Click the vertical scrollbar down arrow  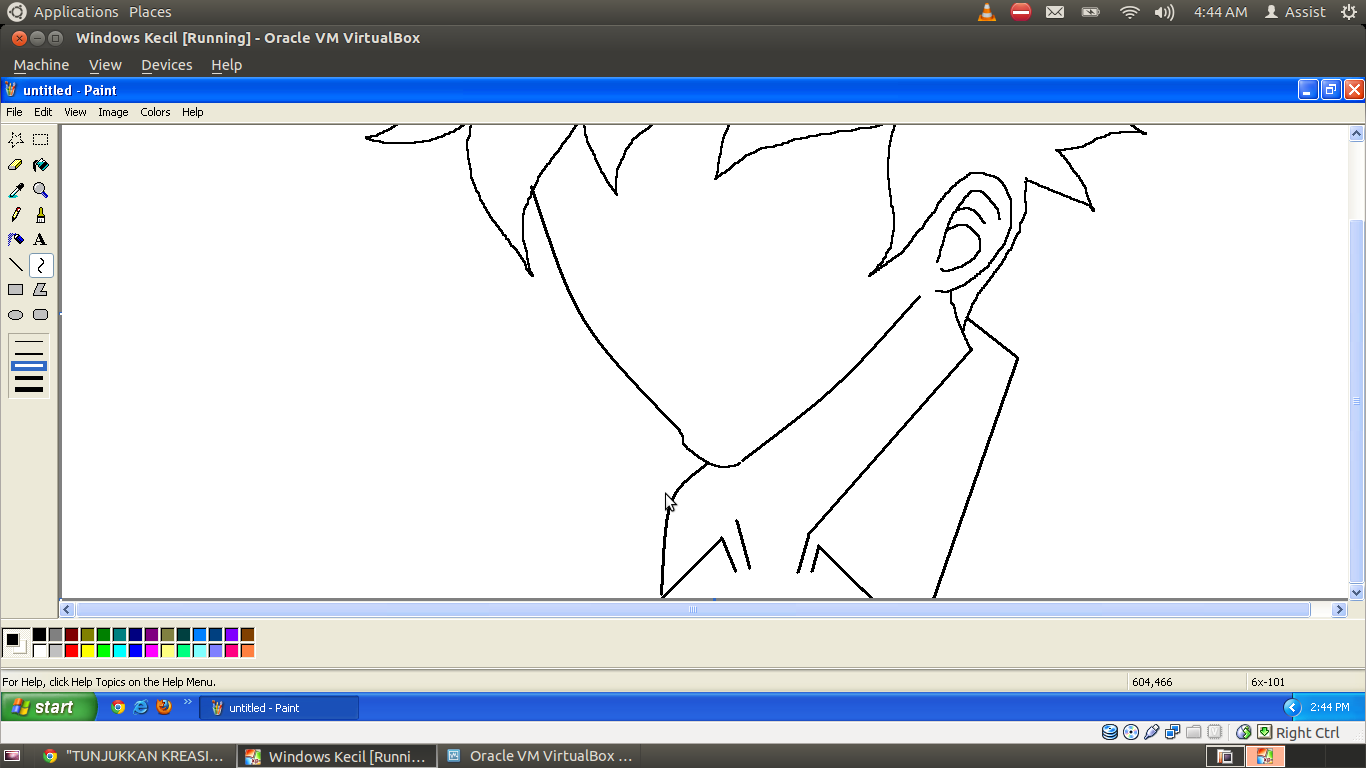[1357, 592]
